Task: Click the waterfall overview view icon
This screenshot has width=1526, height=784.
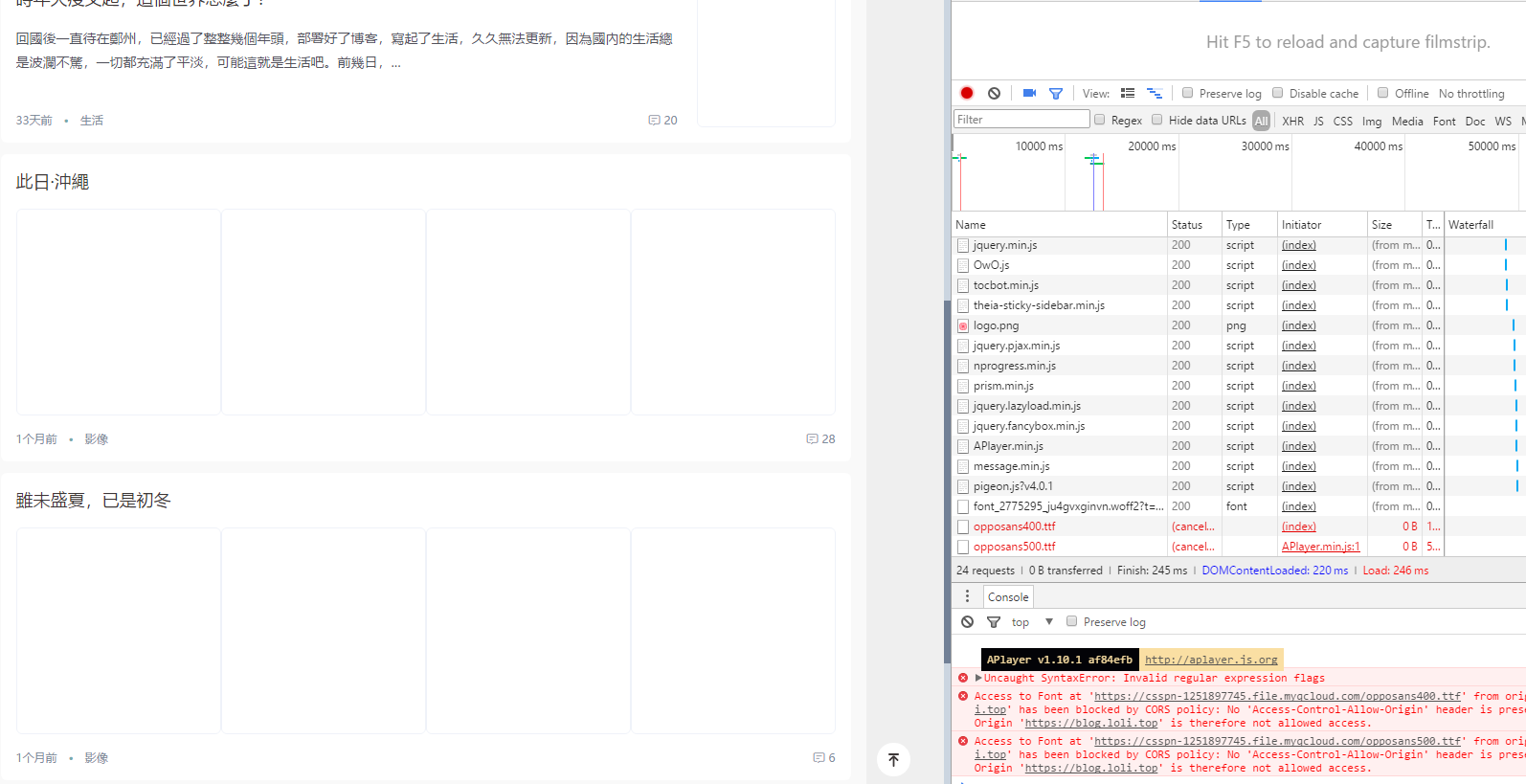Action: pyautogui.click(x=1155, y=93)
